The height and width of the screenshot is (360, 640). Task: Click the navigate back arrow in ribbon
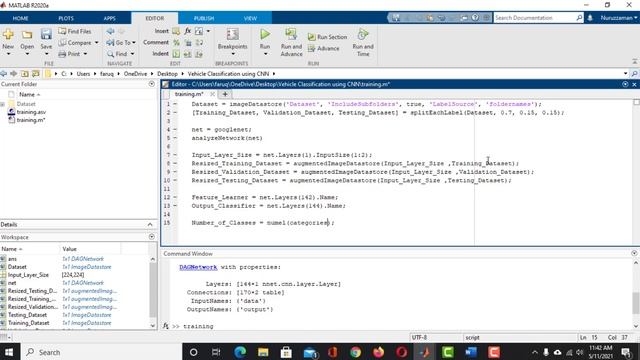tap(110, 31)
